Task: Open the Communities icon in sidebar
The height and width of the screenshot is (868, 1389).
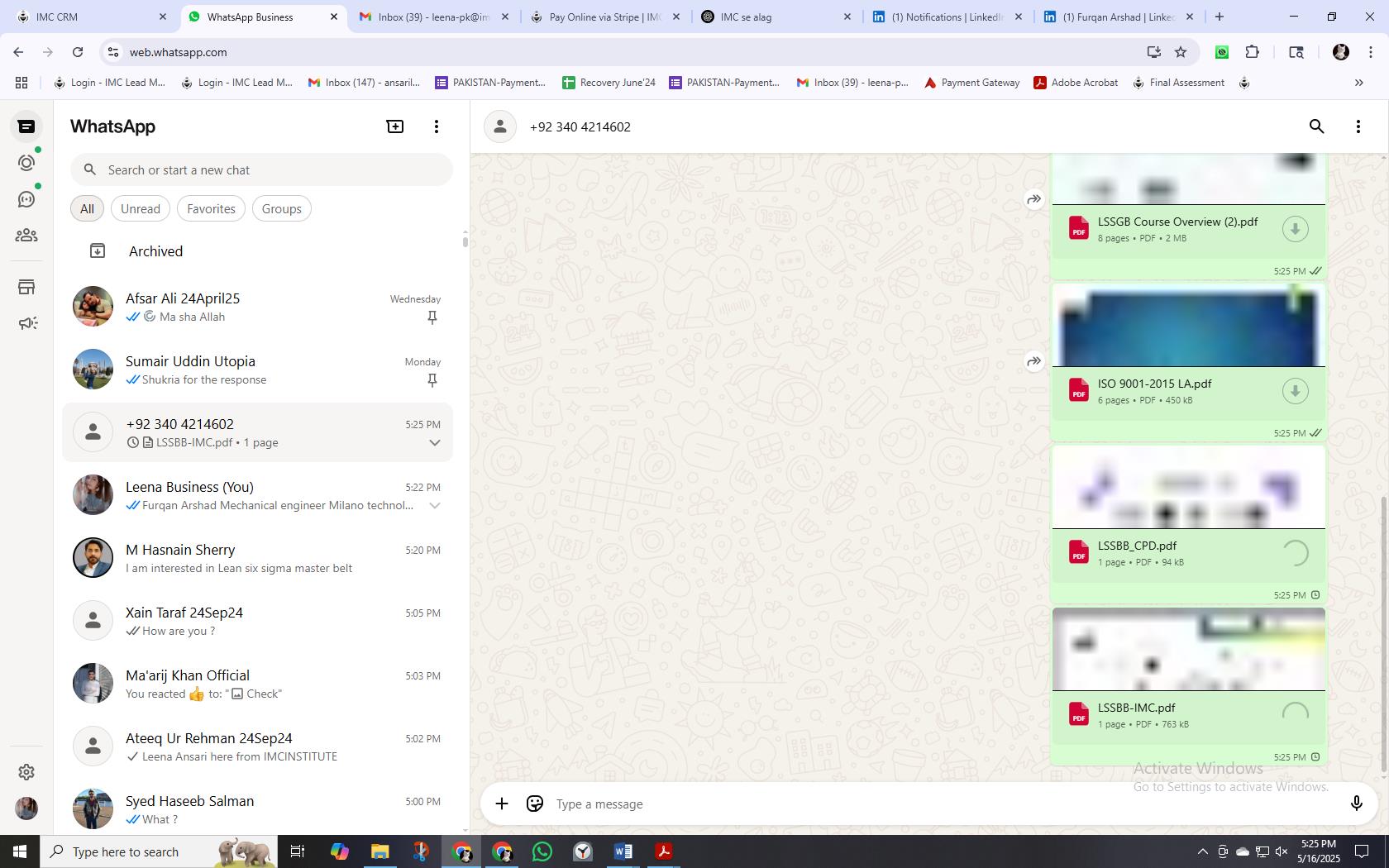Action: pos(26,236)
